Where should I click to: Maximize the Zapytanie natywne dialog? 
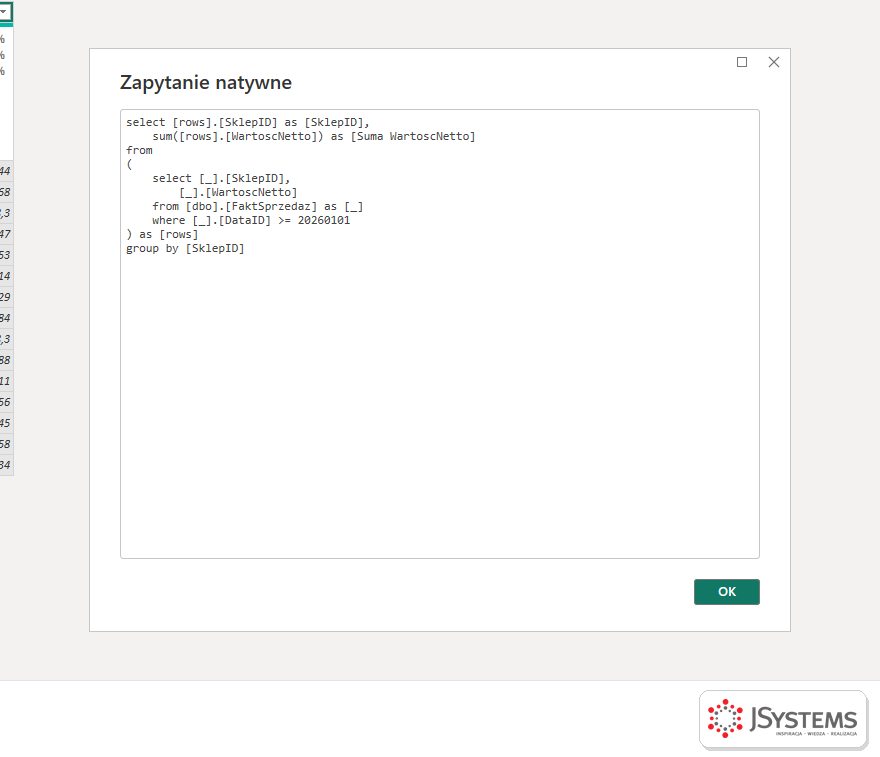[x=741, y=62]
